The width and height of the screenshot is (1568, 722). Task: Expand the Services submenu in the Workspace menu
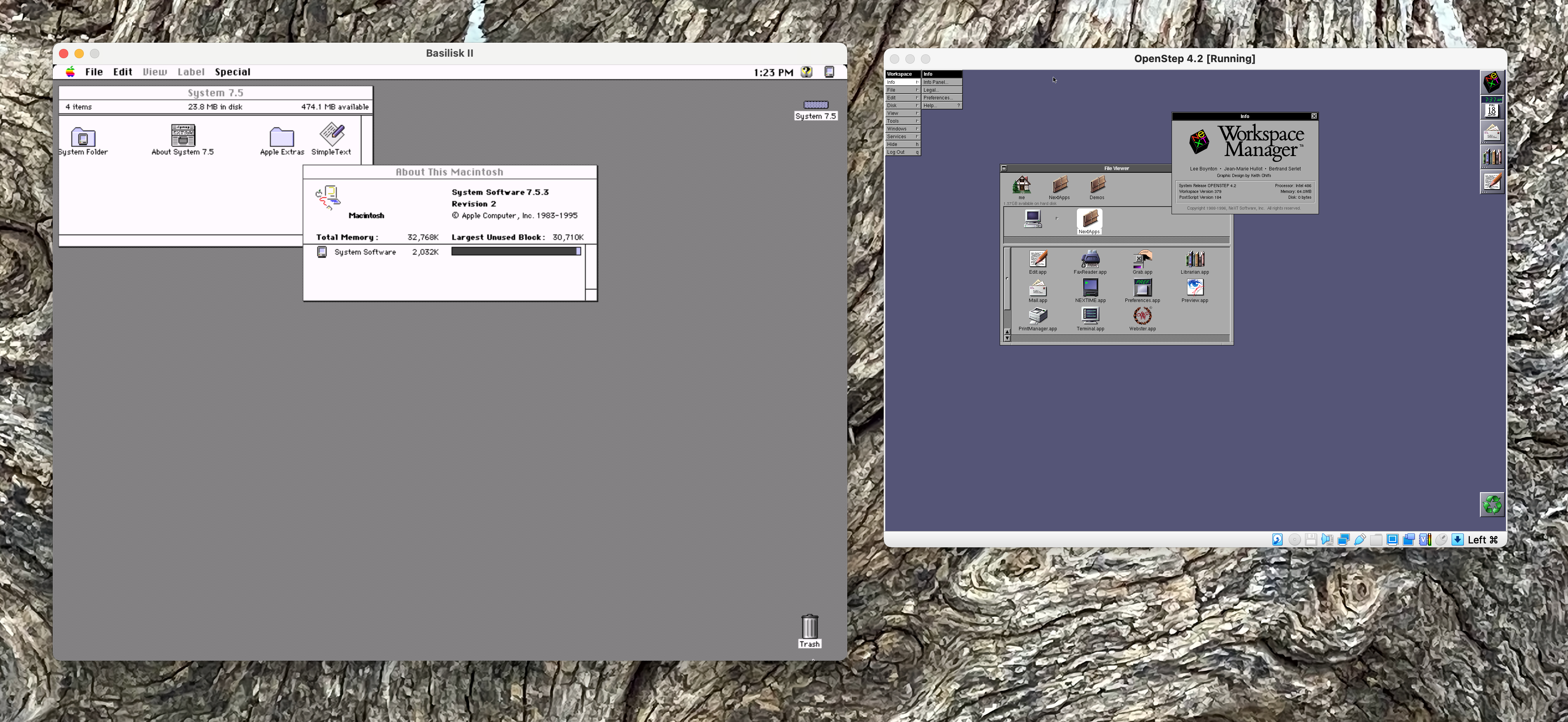[x=903, y=137]
